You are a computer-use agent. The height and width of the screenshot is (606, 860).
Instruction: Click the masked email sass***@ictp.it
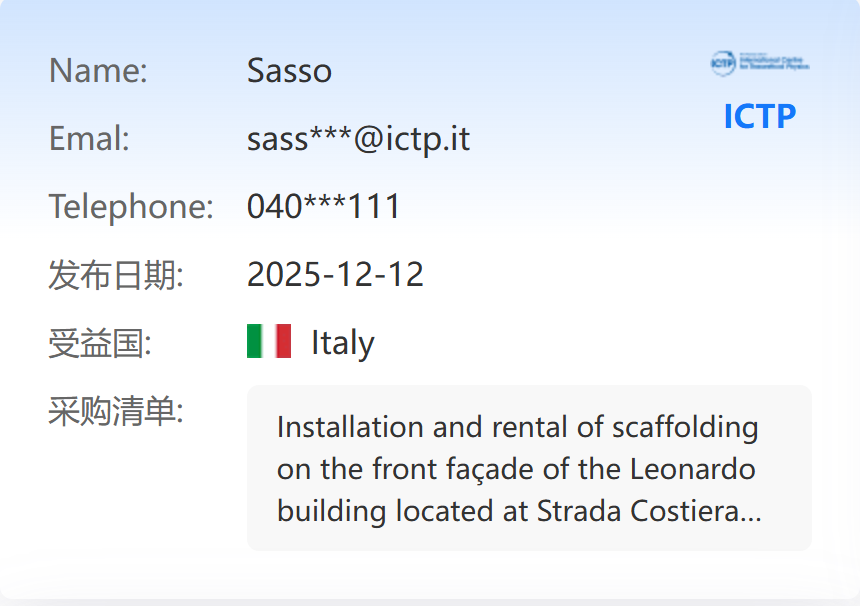pyautogui.click(x=358, y=138)
